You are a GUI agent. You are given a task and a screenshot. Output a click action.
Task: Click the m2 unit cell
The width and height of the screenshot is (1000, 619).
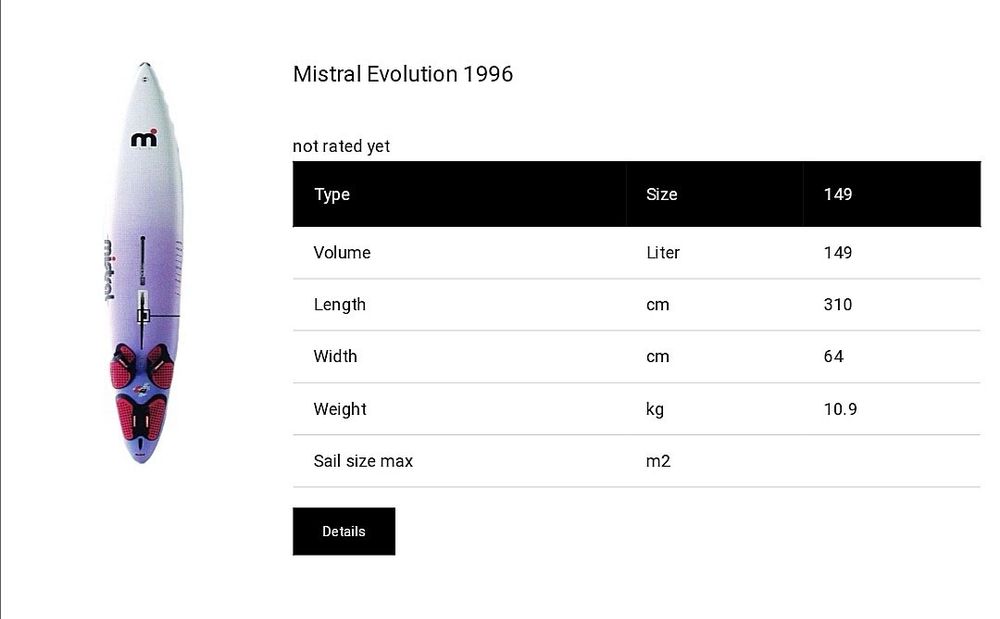658,461
